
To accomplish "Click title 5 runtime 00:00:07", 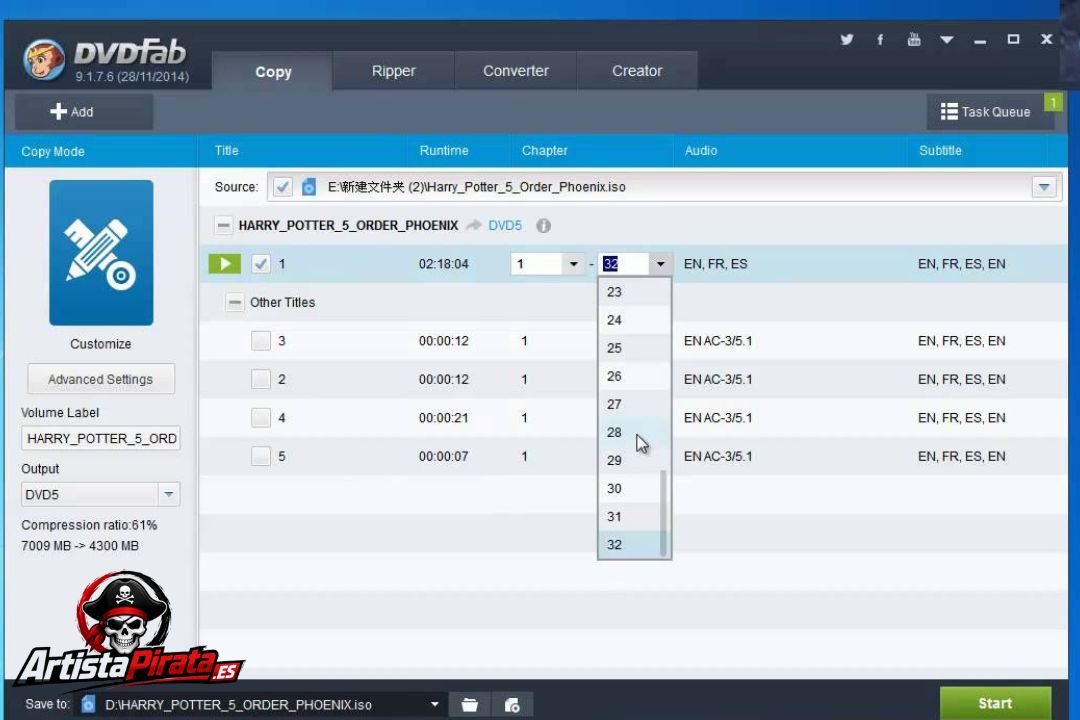I will tap(444, 456).
